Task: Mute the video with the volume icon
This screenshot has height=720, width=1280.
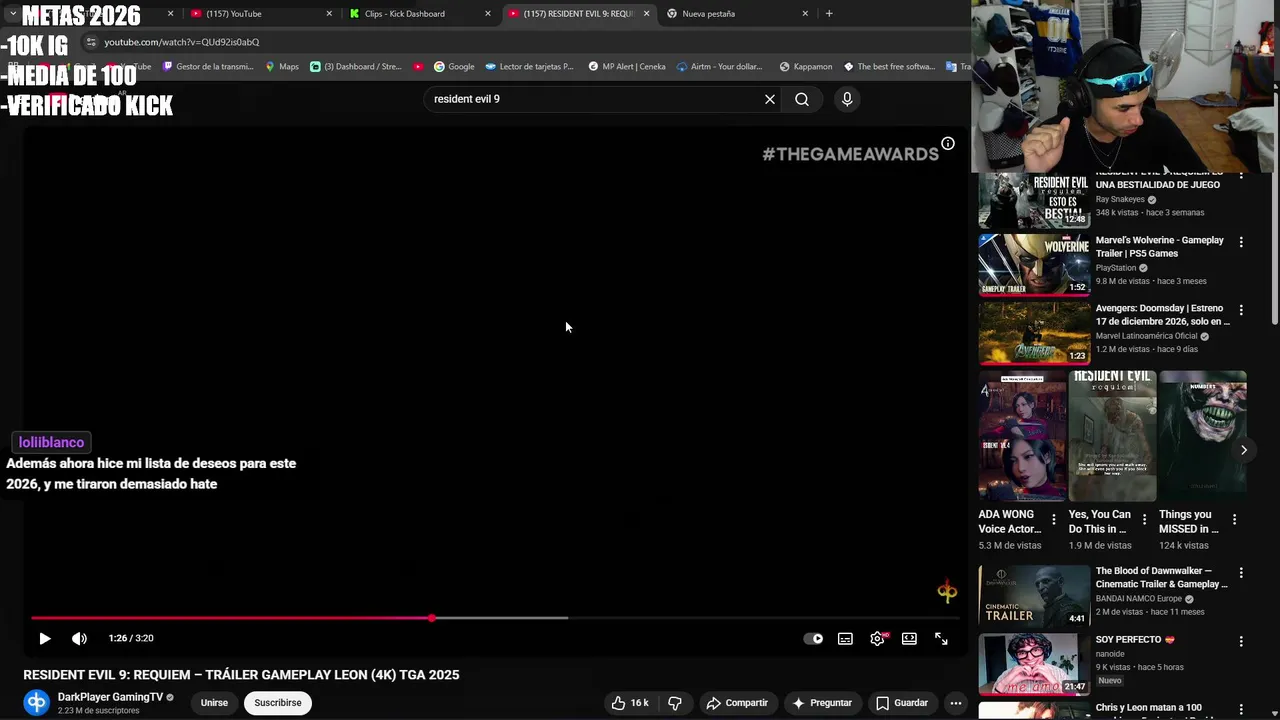Action: point(79,638)
